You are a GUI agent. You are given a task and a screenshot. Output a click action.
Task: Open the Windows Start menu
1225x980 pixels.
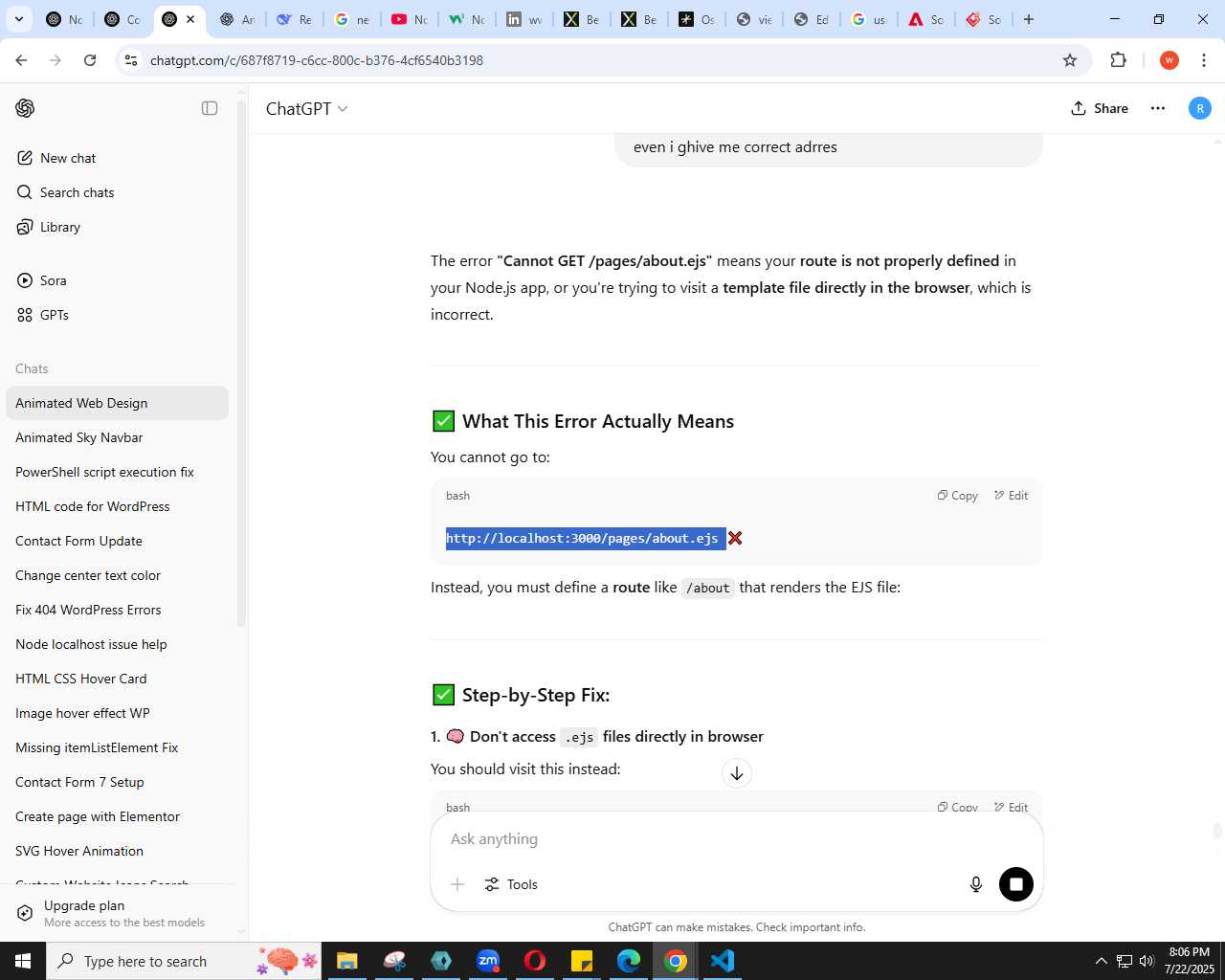coord(23,961)
